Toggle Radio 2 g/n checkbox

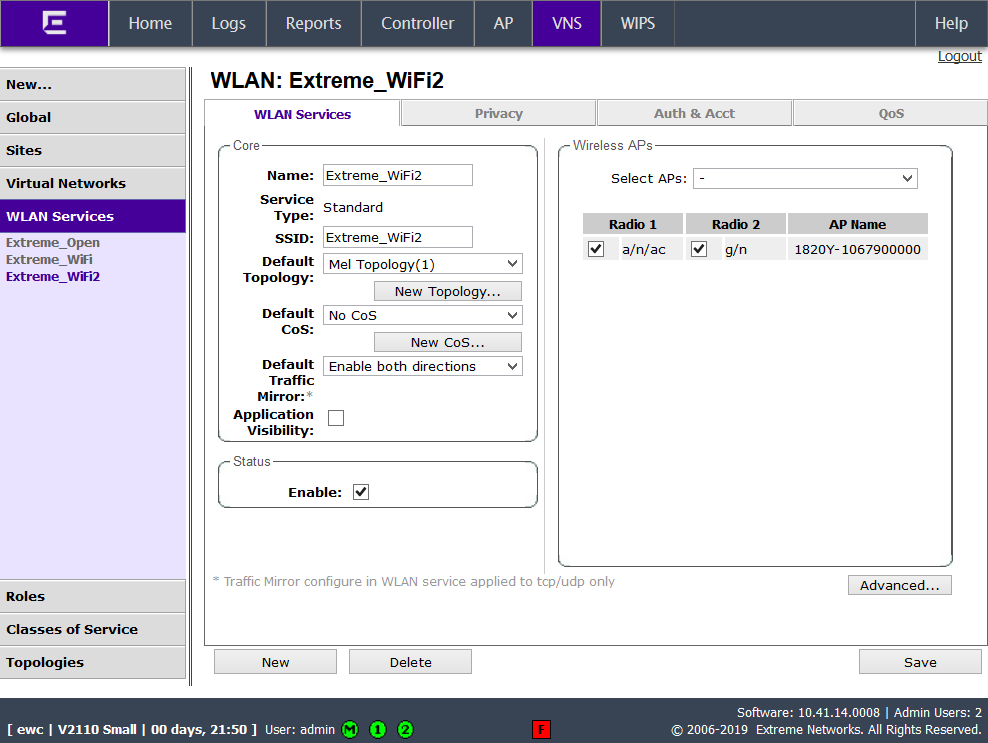coord(699,249)
